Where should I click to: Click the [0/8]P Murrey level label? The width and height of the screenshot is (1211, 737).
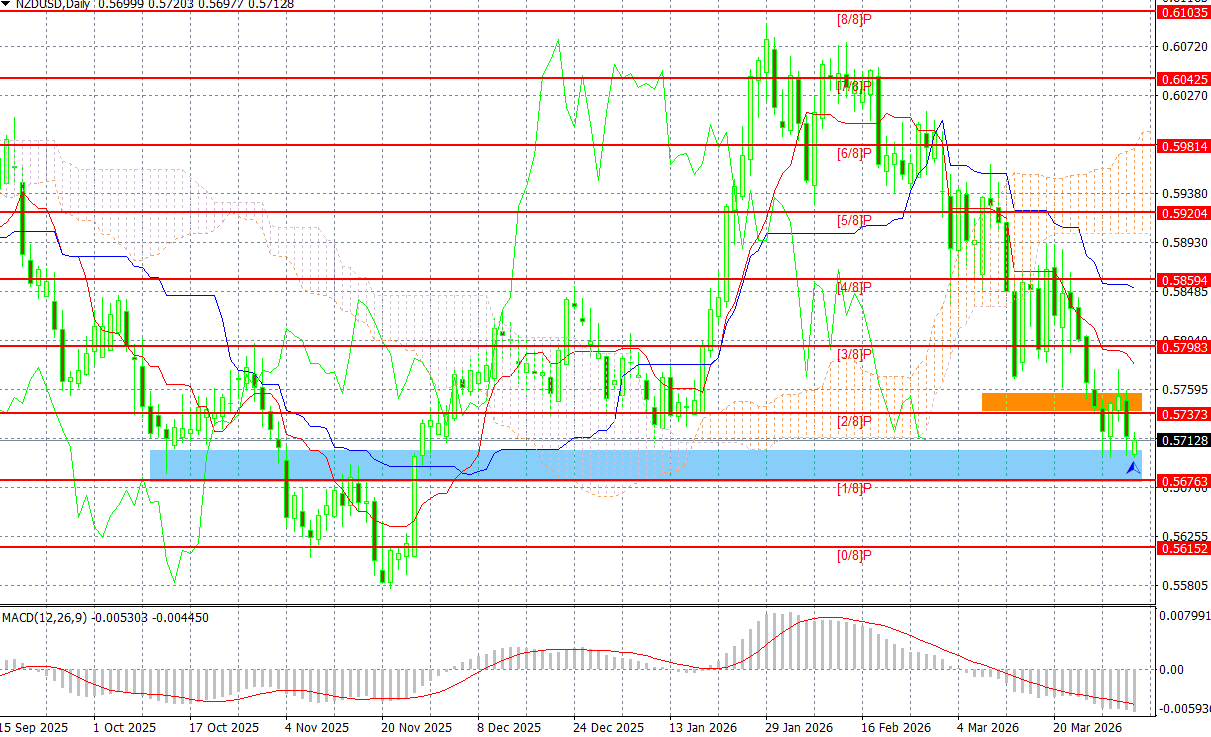point(855,556)
